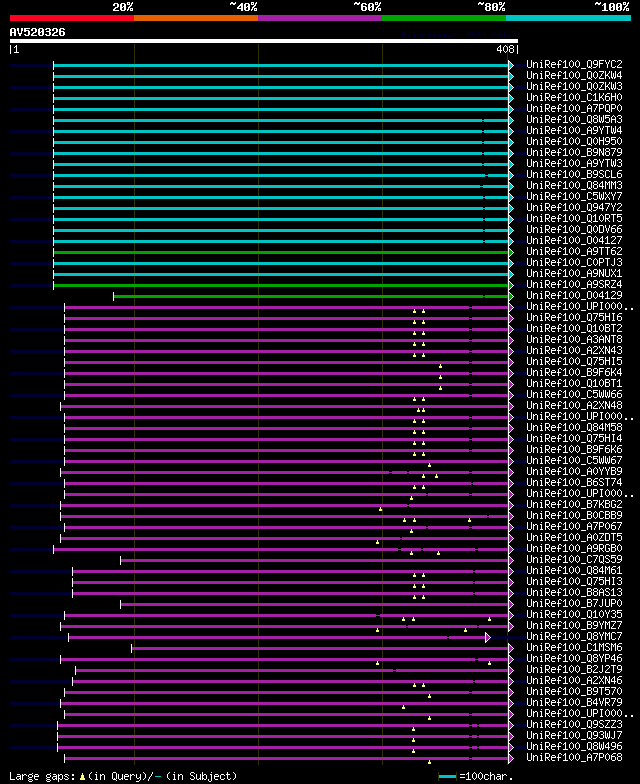Image resolution: width=640 pixels, height=784 pixels.
Task: Click the red 20% identity legend bar
Action: coord(72,18)
